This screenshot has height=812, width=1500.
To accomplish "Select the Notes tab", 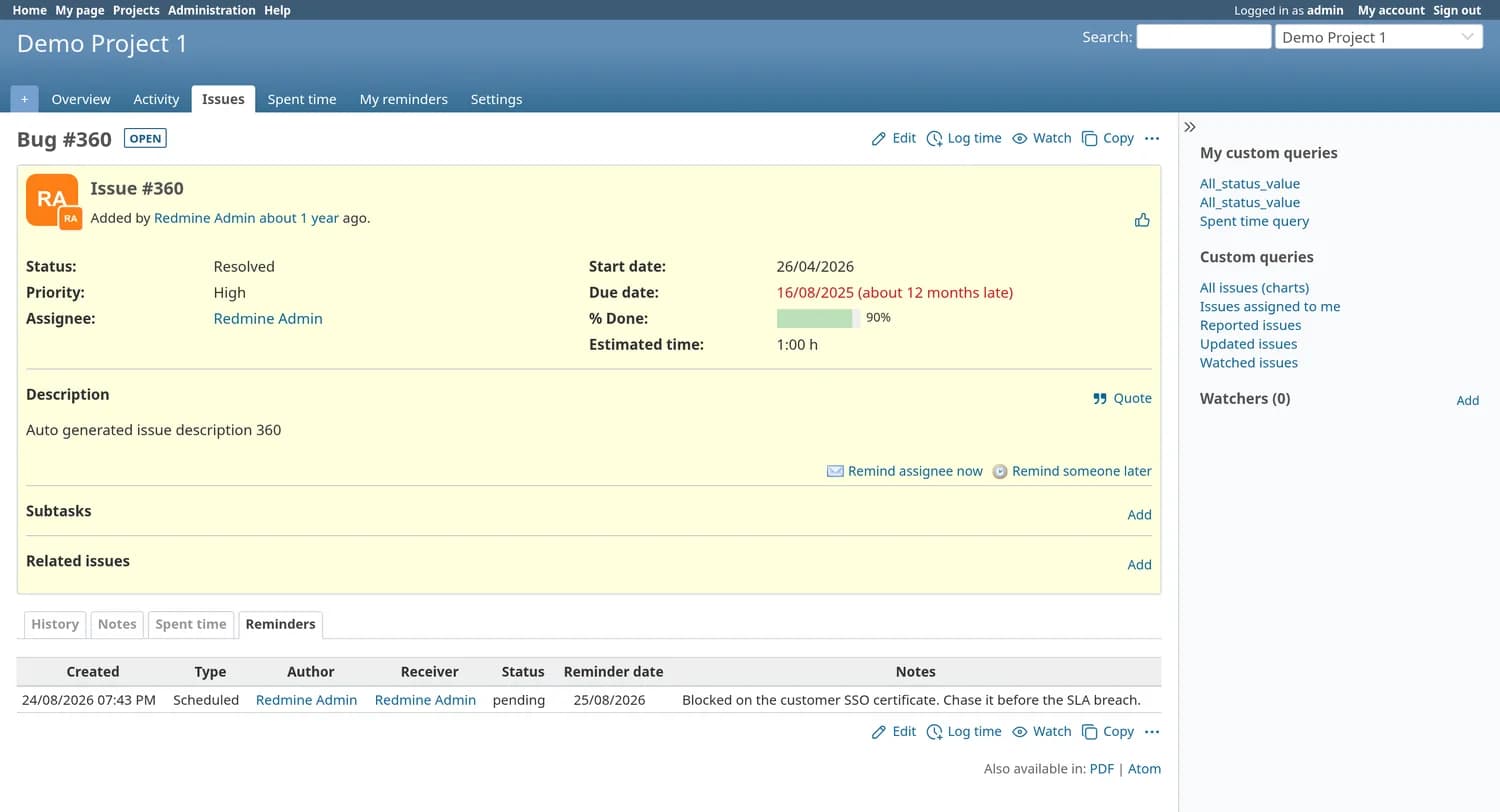I will coord(117,624).
